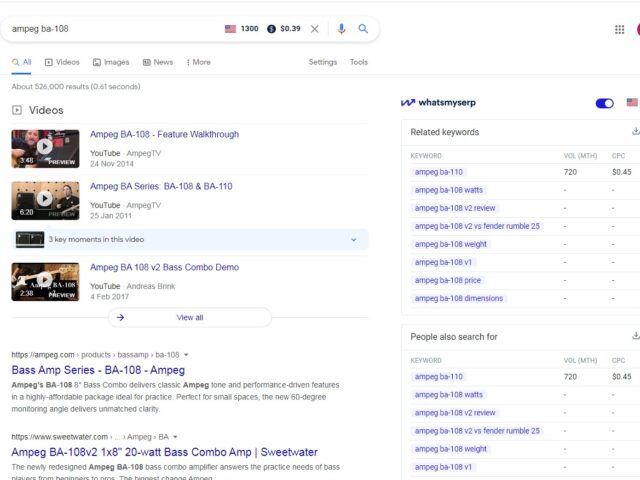Viewport: 640px width, 480px height.
Task: Play the BA Series 6:20 video thumbnail
Action: (45, 200)
